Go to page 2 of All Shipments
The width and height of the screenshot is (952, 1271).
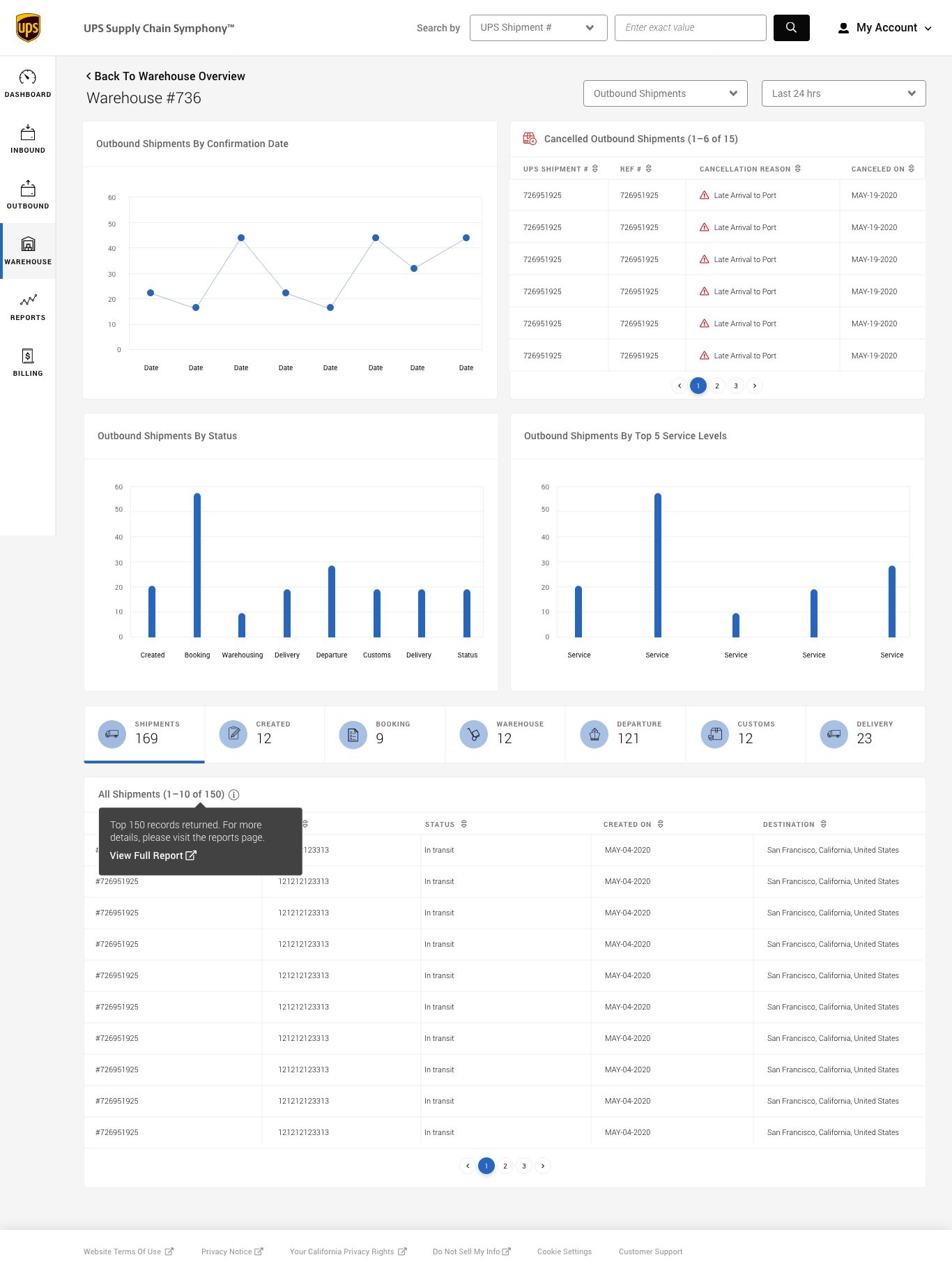[505, 1166]
